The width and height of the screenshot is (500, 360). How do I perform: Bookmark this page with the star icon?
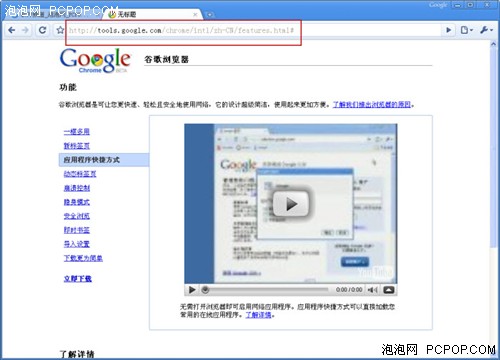[x=60, y=30]
